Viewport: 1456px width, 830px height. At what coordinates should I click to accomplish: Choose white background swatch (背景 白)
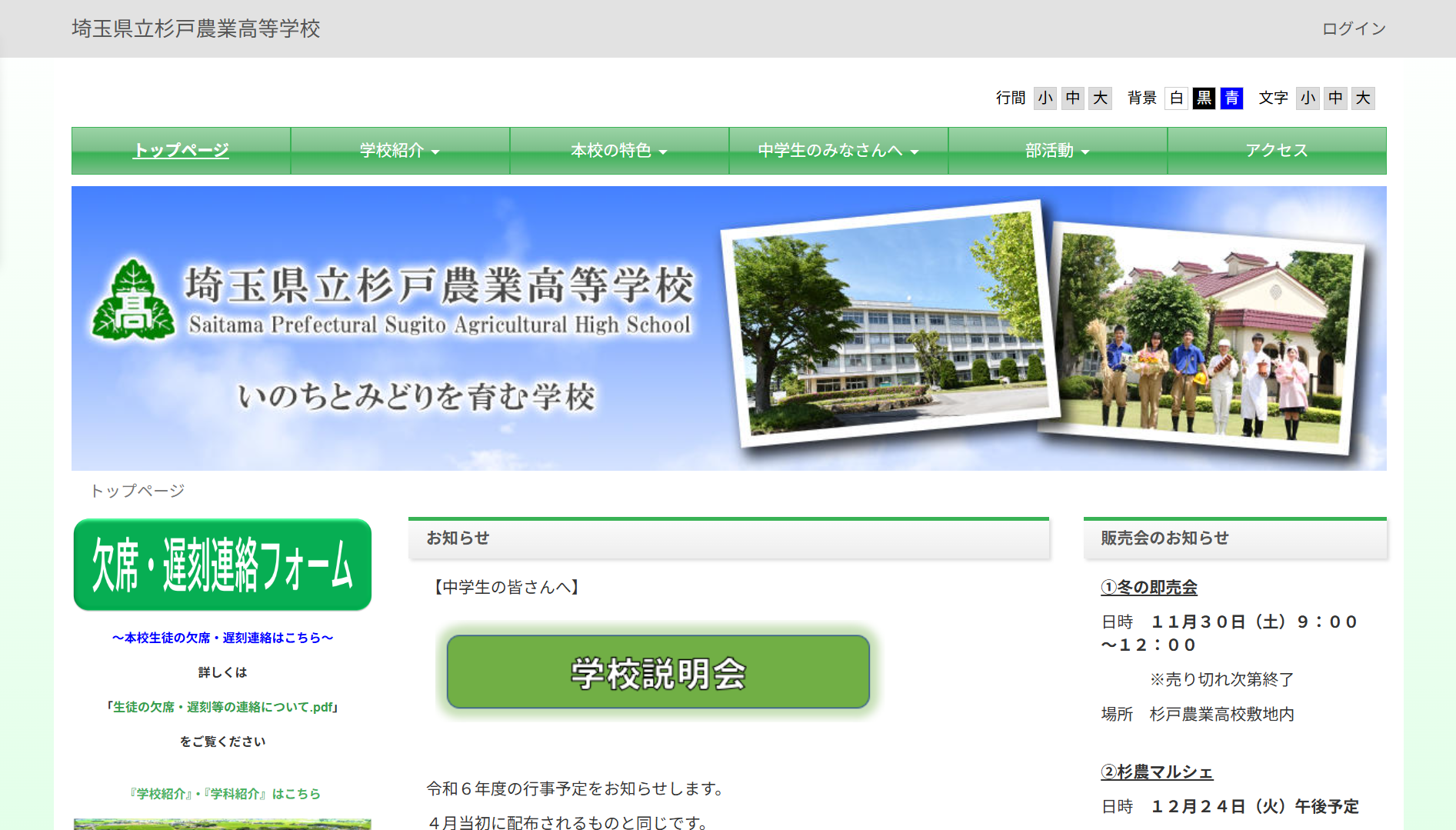pos(1176,98)
